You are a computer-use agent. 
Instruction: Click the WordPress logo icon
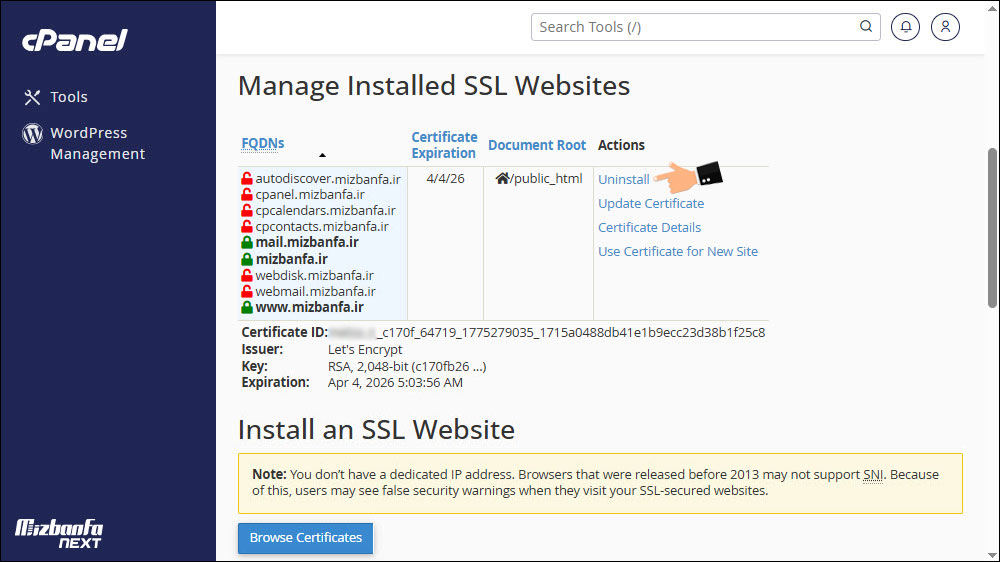point(33,133)
